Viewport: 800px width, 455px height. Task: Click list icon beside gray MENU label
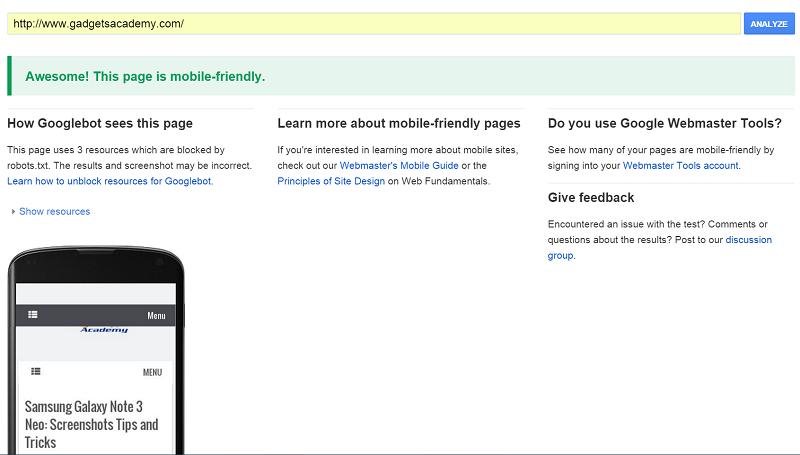(x=36, y=371)
